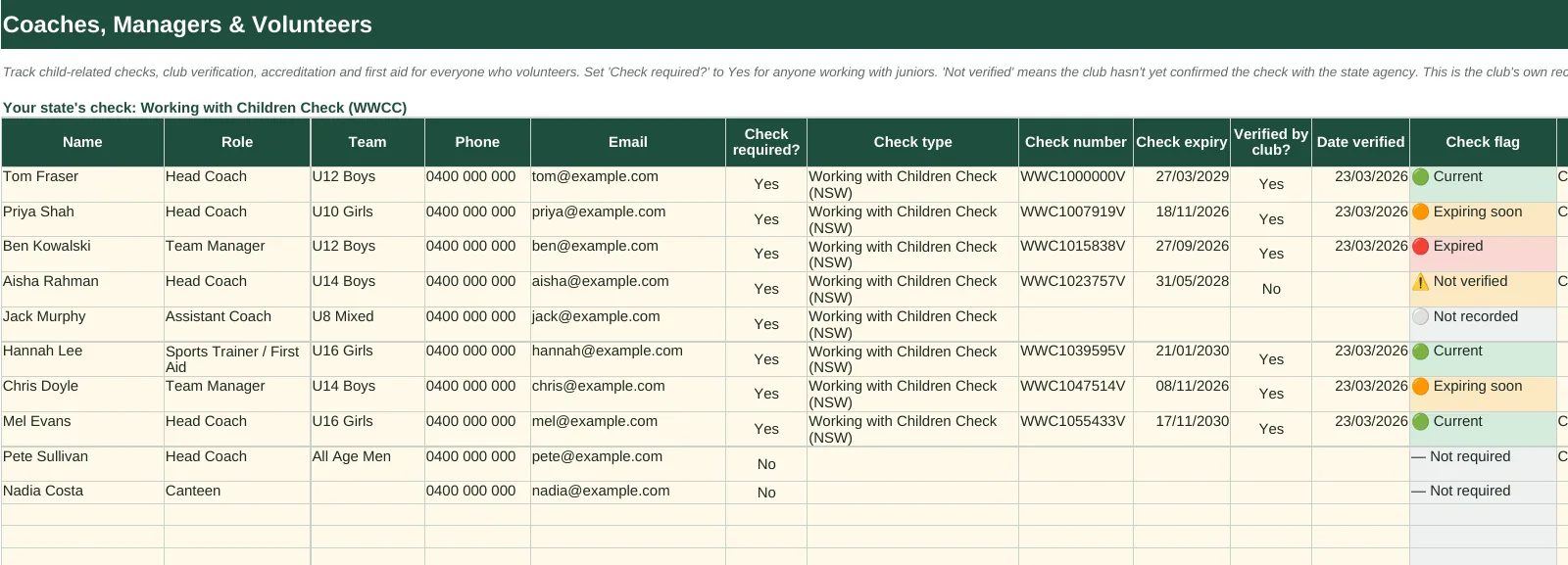
Task: Click the U8 Mixed team cell
Action: click(367, 324)
